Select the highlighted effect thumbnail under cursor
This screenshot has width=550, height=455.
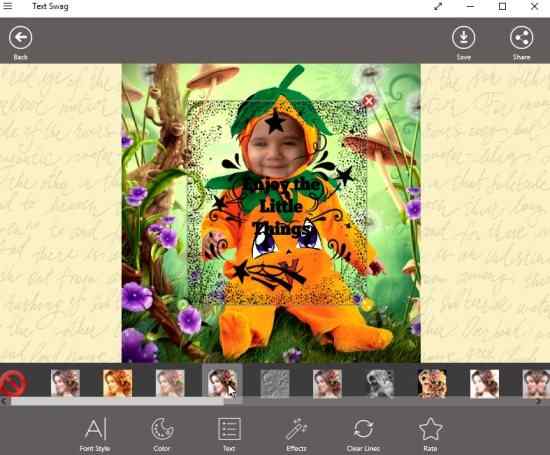pos(222,383)
